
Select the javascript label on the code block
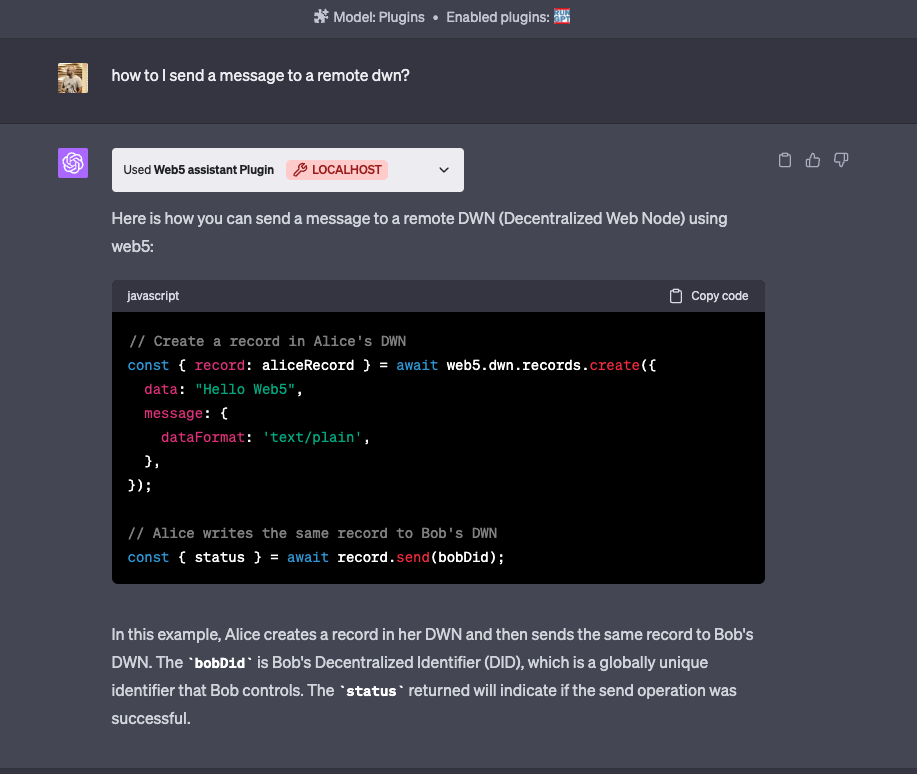pos(153,295)
